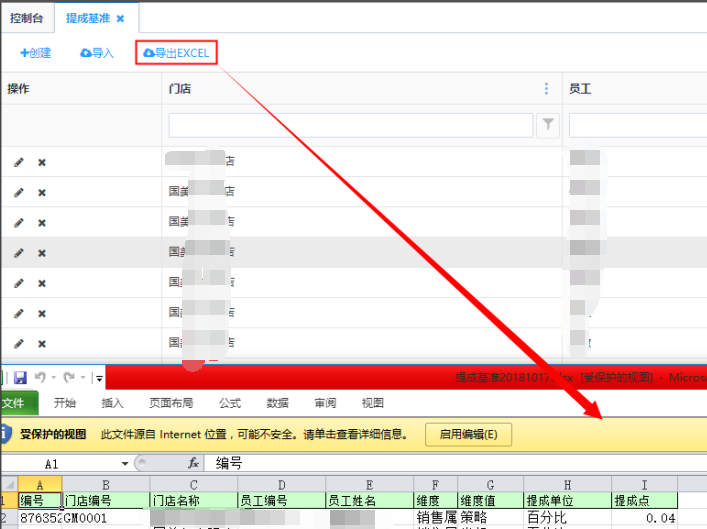Click the filter funnel icon for 门店 column

[548, 125]
